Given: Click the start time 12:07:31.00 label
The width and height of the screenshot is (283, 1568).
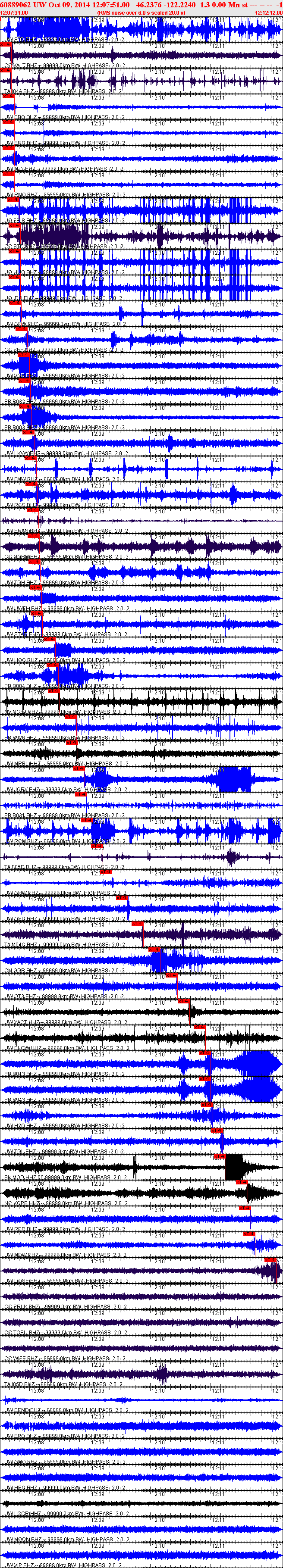Looking at the screenshot, I should (14, 12).
